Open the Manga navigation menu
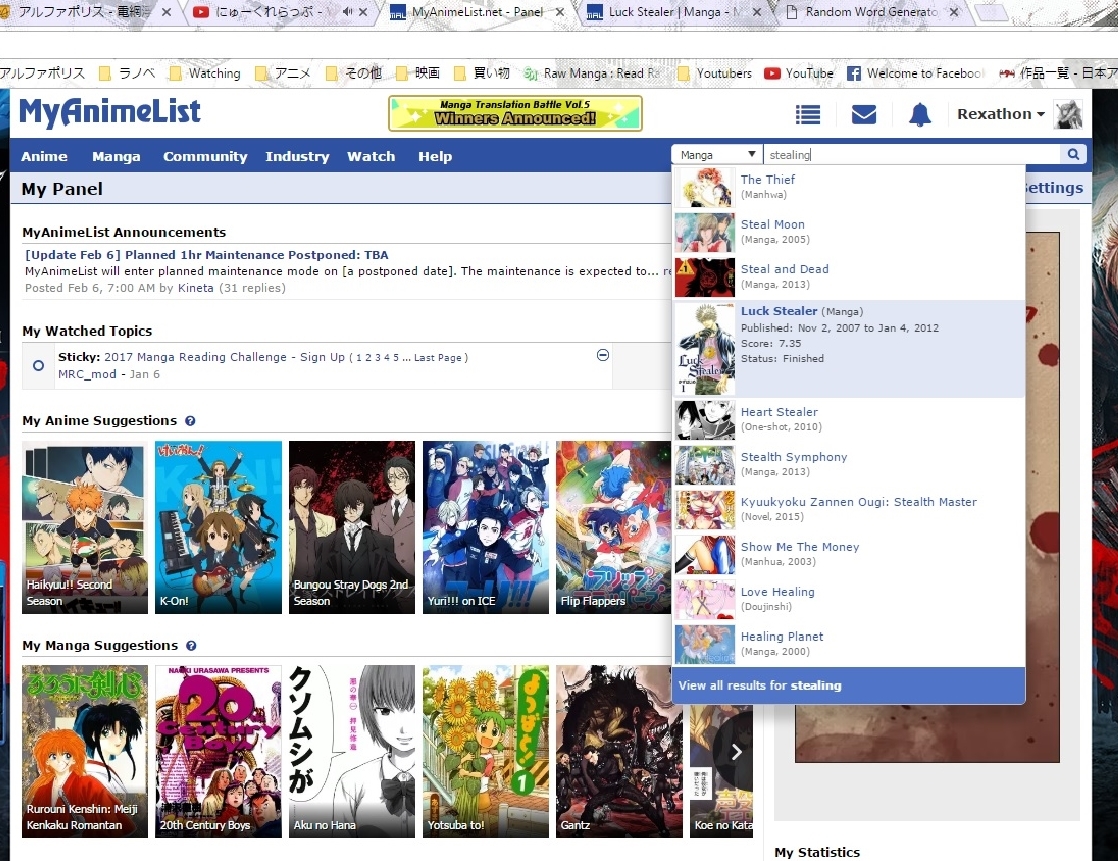 [x=116, y=156]
